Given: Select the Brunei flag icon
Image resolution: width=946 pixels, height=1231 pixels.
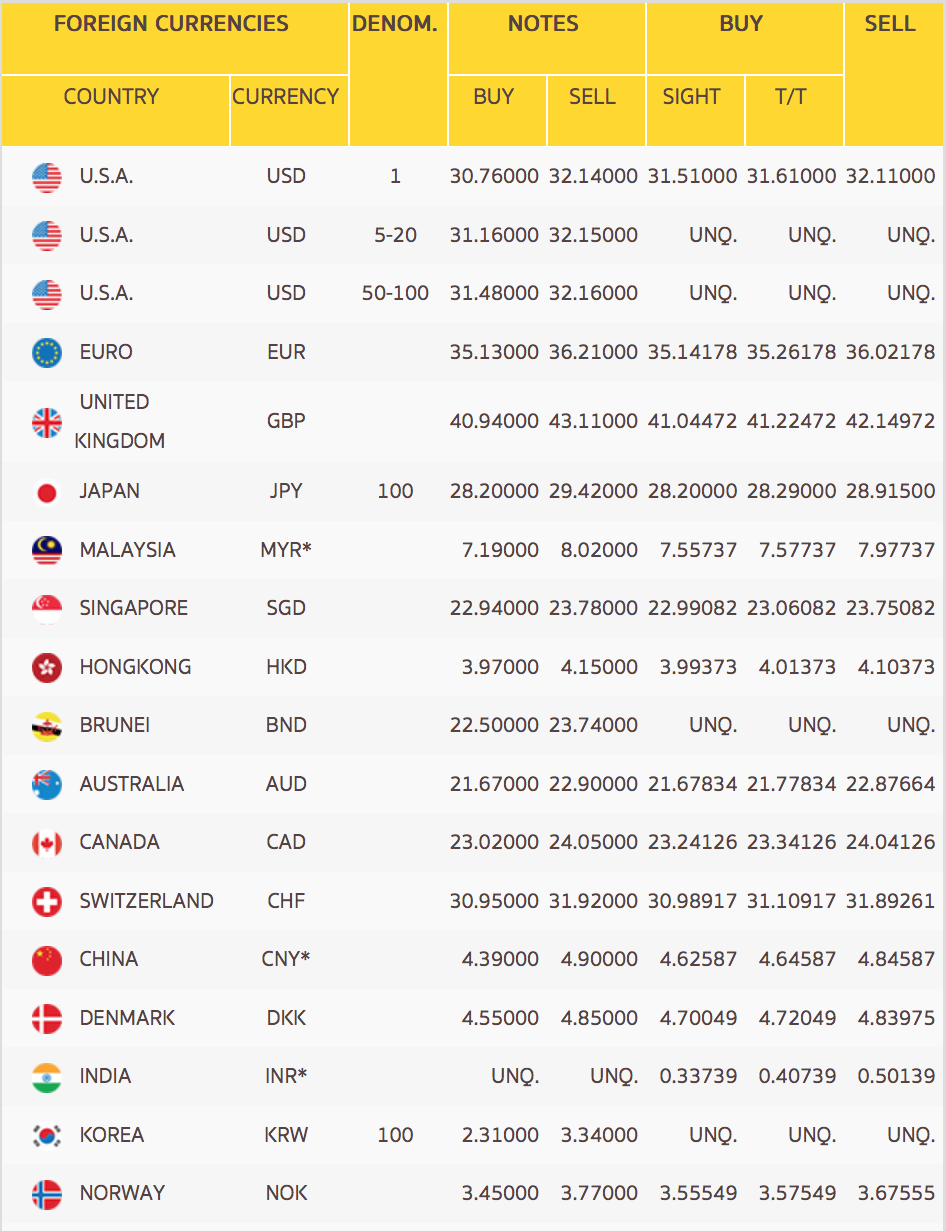Looking at the screenshot, I should click(x=47, y=726).
